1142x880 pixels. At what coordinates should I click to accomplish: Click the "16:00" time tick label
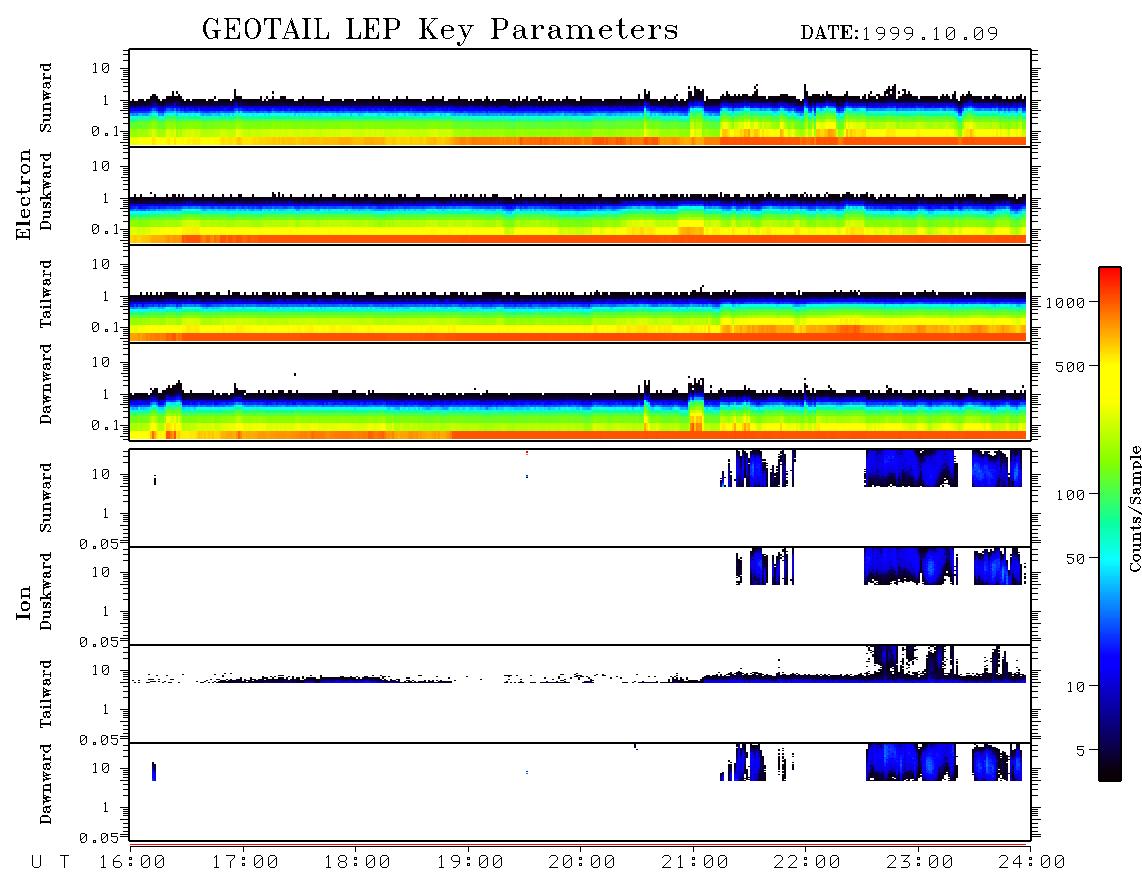133,863
